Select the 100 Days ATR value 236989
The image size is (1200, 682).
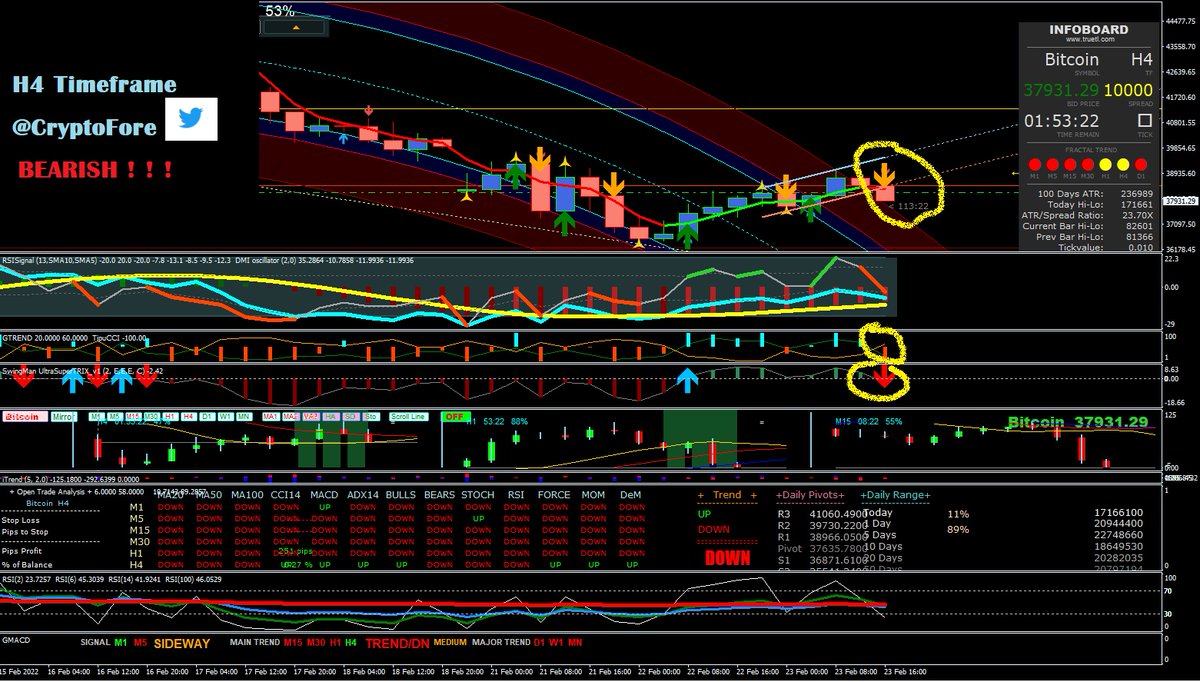pos(1136,193)
